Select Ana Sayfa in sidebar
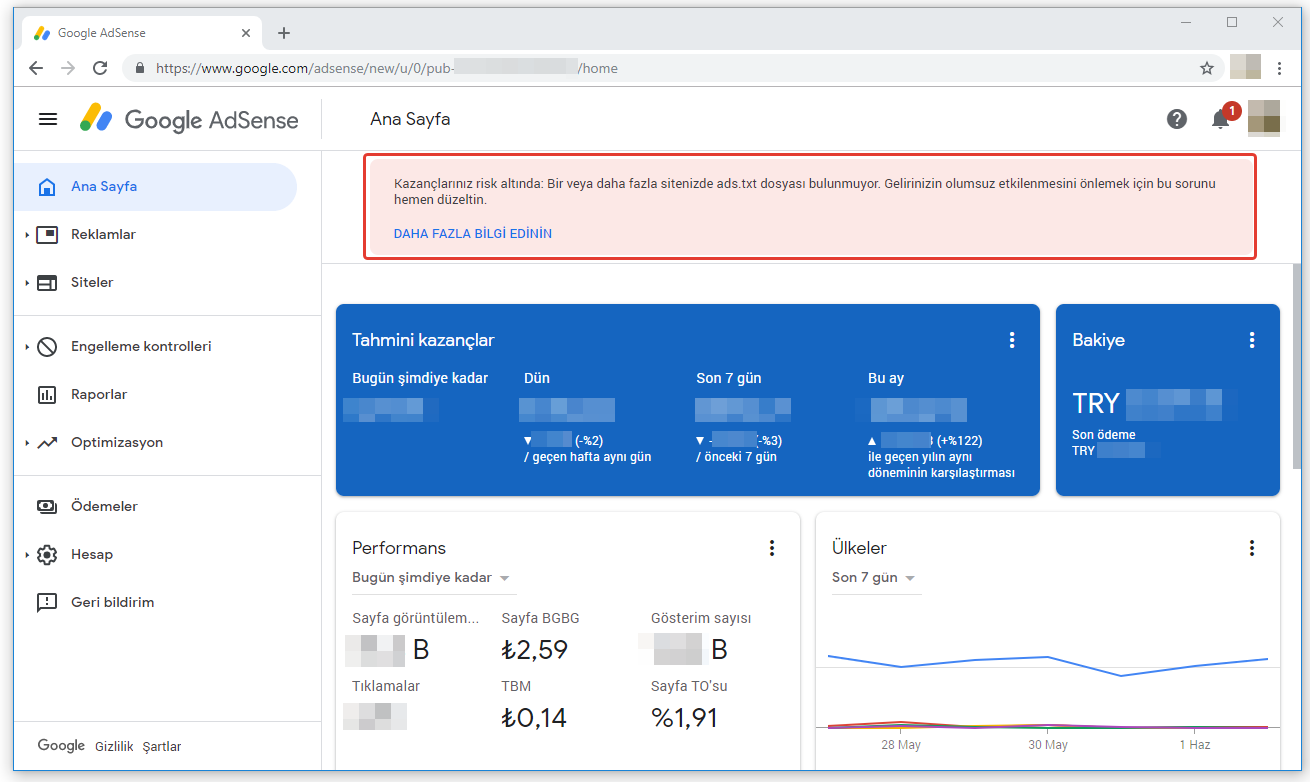 point(104,187)
